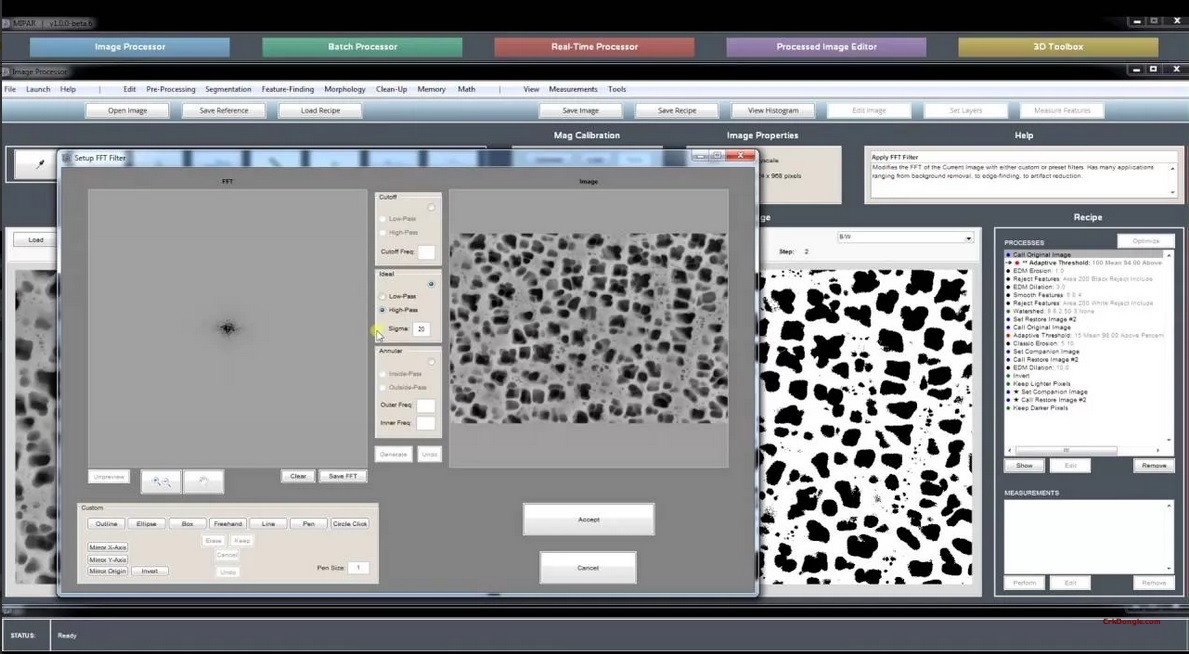1189x654 pixels.
Task: Select the Outline custom tool
Action: pyautogui.click(x=105, y=523)
